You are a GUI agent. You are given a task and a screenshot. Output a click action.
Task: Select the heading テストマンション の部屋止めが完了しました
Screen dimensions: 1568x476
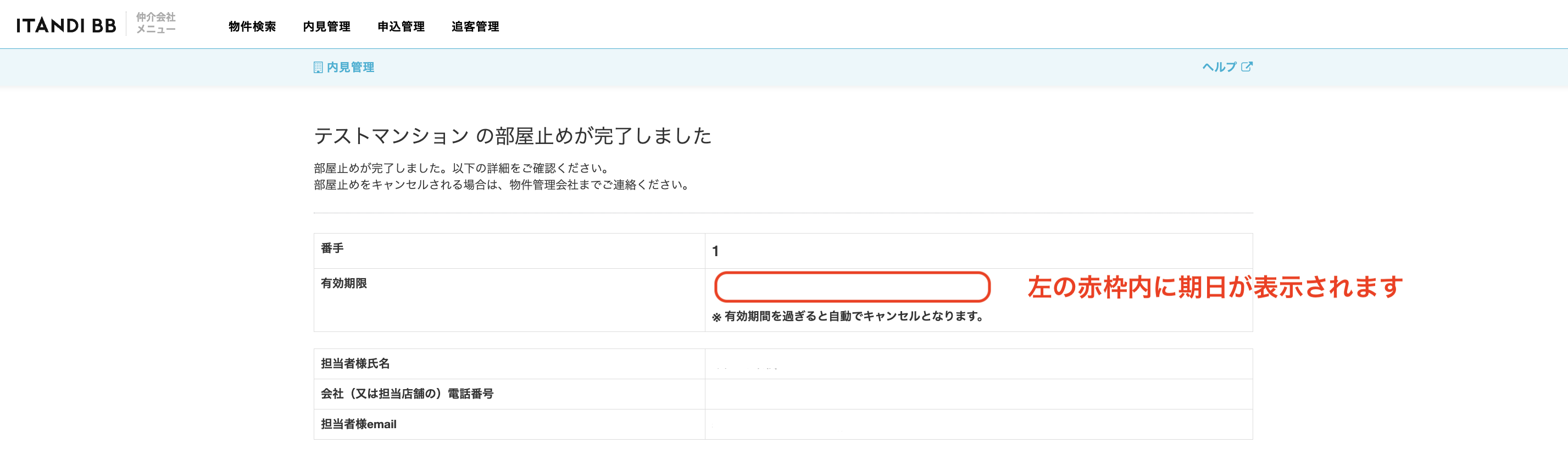point(513,136)
